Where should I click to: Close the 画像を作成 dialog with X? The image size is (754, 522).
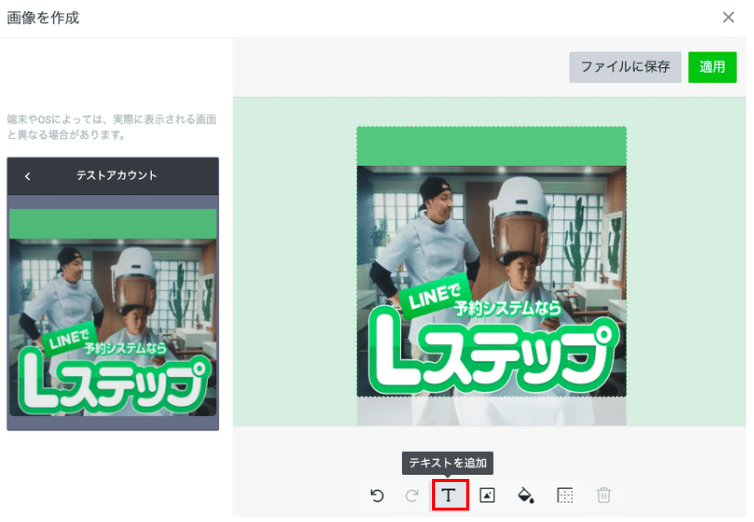click(728, 17)
